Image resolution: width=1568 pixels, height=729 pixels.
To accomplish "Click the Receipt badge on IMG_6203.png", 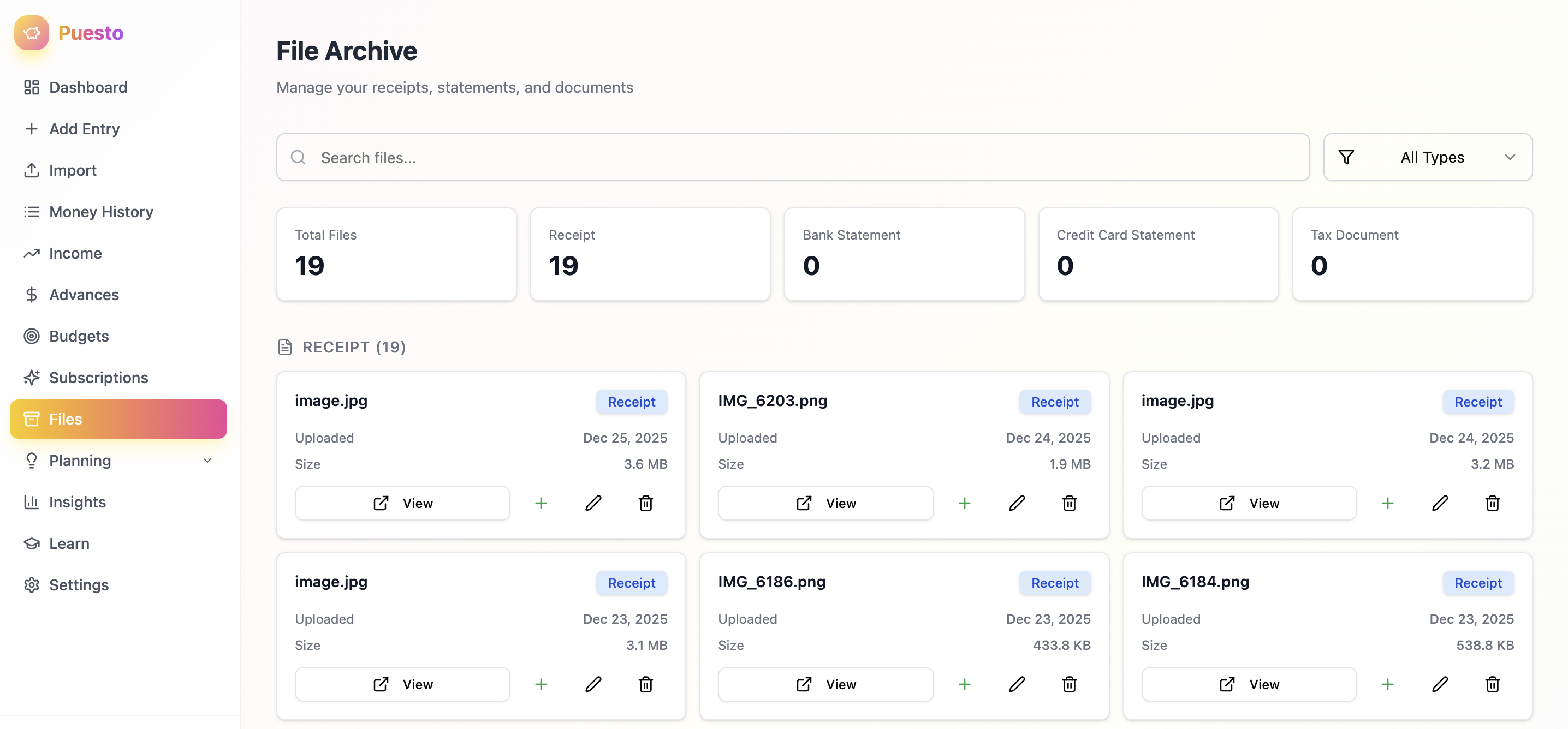I will (1054, 402).
